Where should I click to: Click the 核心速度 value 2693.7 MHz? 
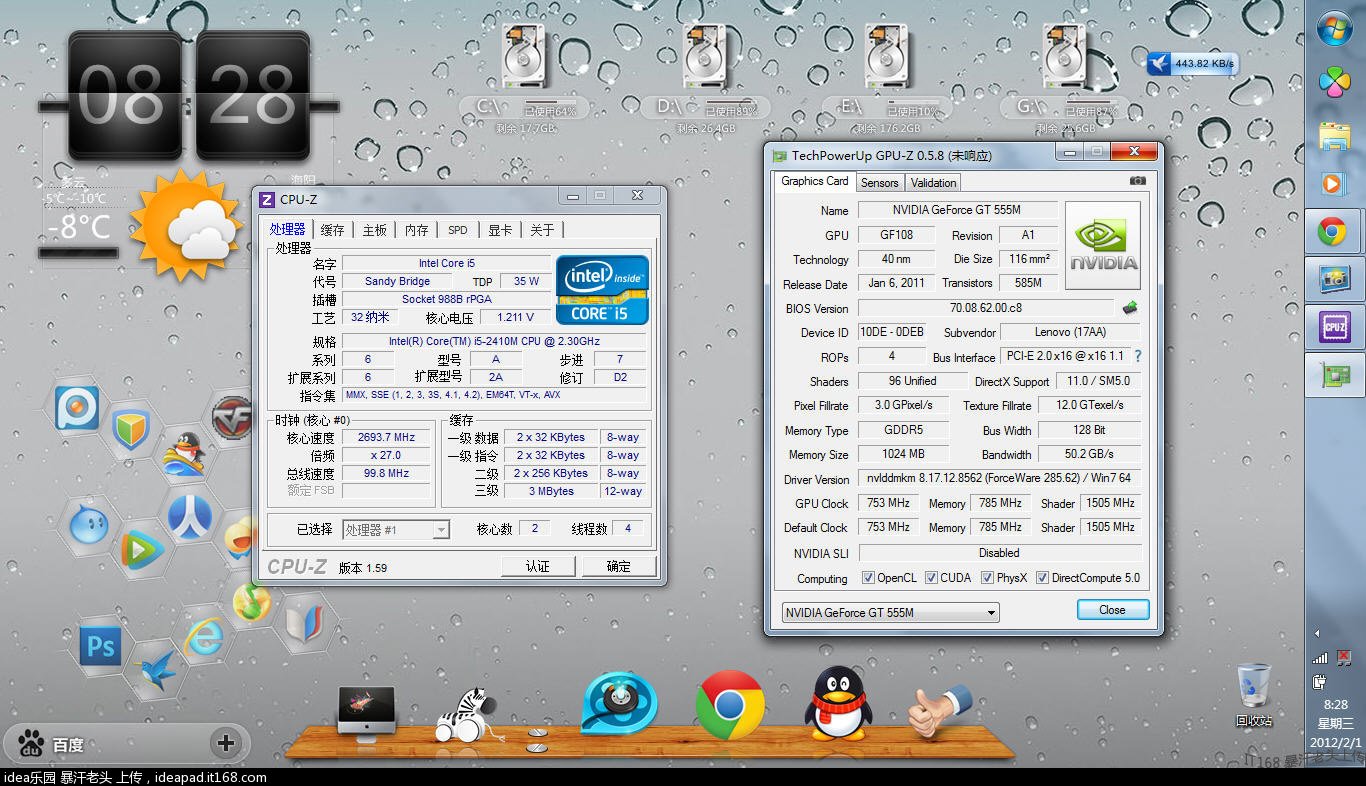tap(386, 437)
